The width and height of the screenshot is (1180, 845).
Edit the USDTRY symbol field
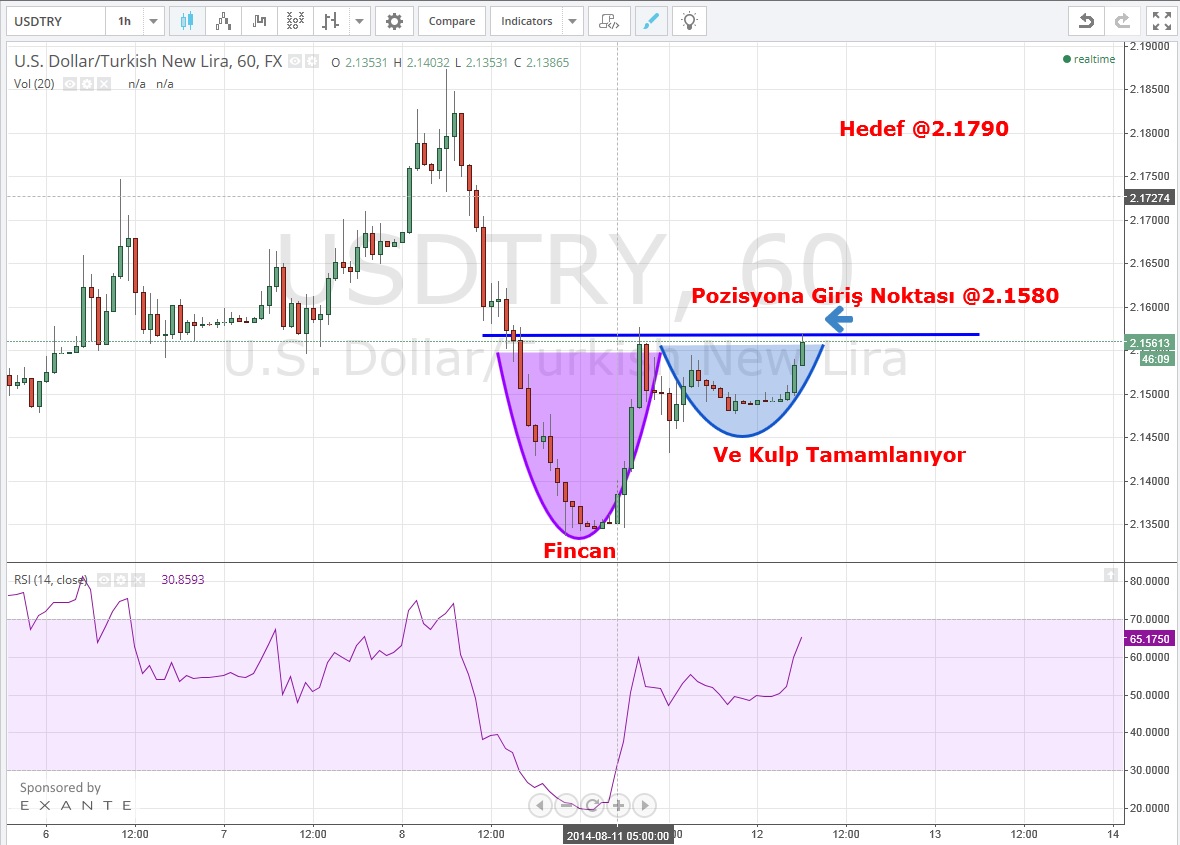50,21
